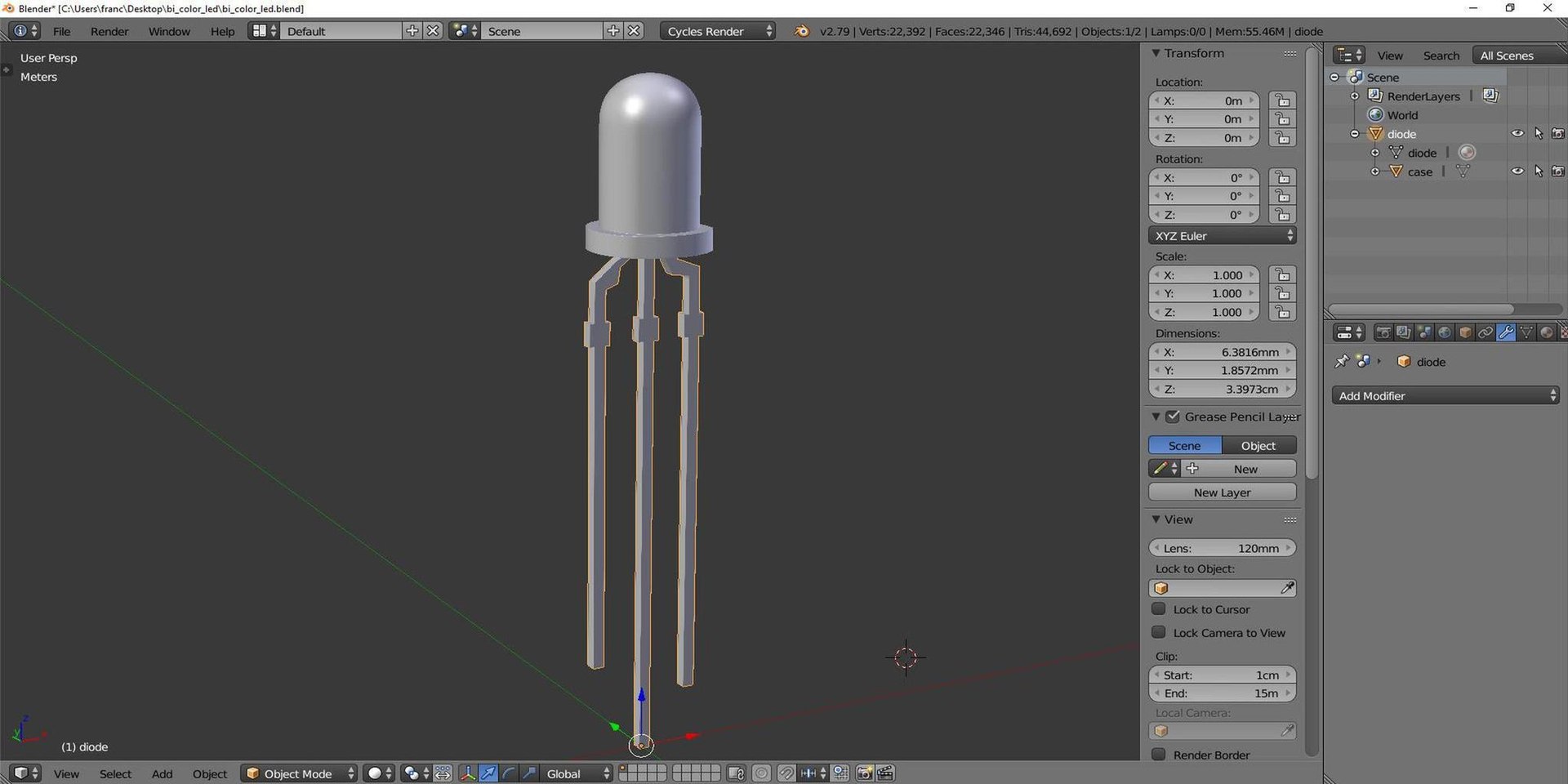Screen dimensions: 1568x784
Task: Toggle proportional editing circle icon
Action: pos(761,773)
